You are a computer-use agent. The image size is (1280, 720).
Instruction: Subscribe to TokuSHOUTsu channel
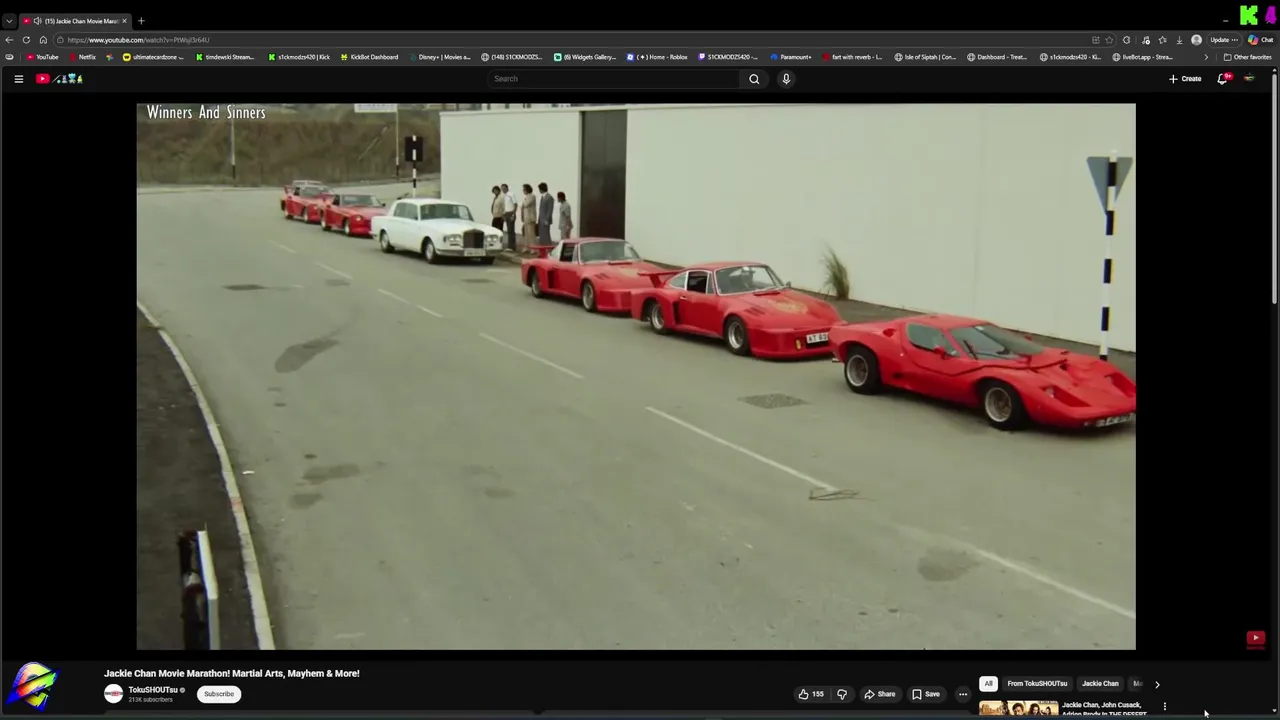point(219,694)
